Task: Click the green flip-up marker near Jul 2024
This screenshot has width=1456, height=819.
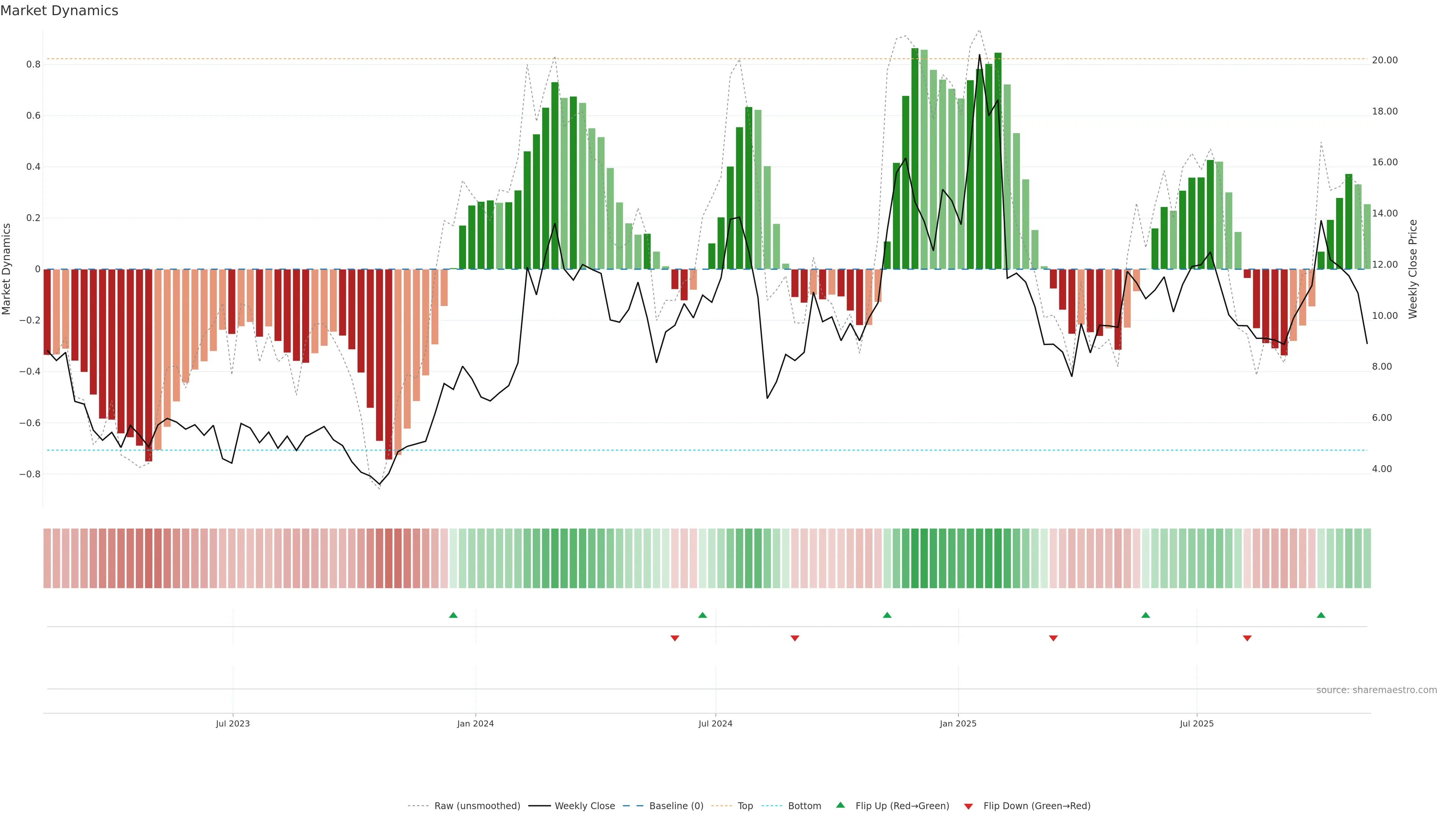Action: [703, 615]
